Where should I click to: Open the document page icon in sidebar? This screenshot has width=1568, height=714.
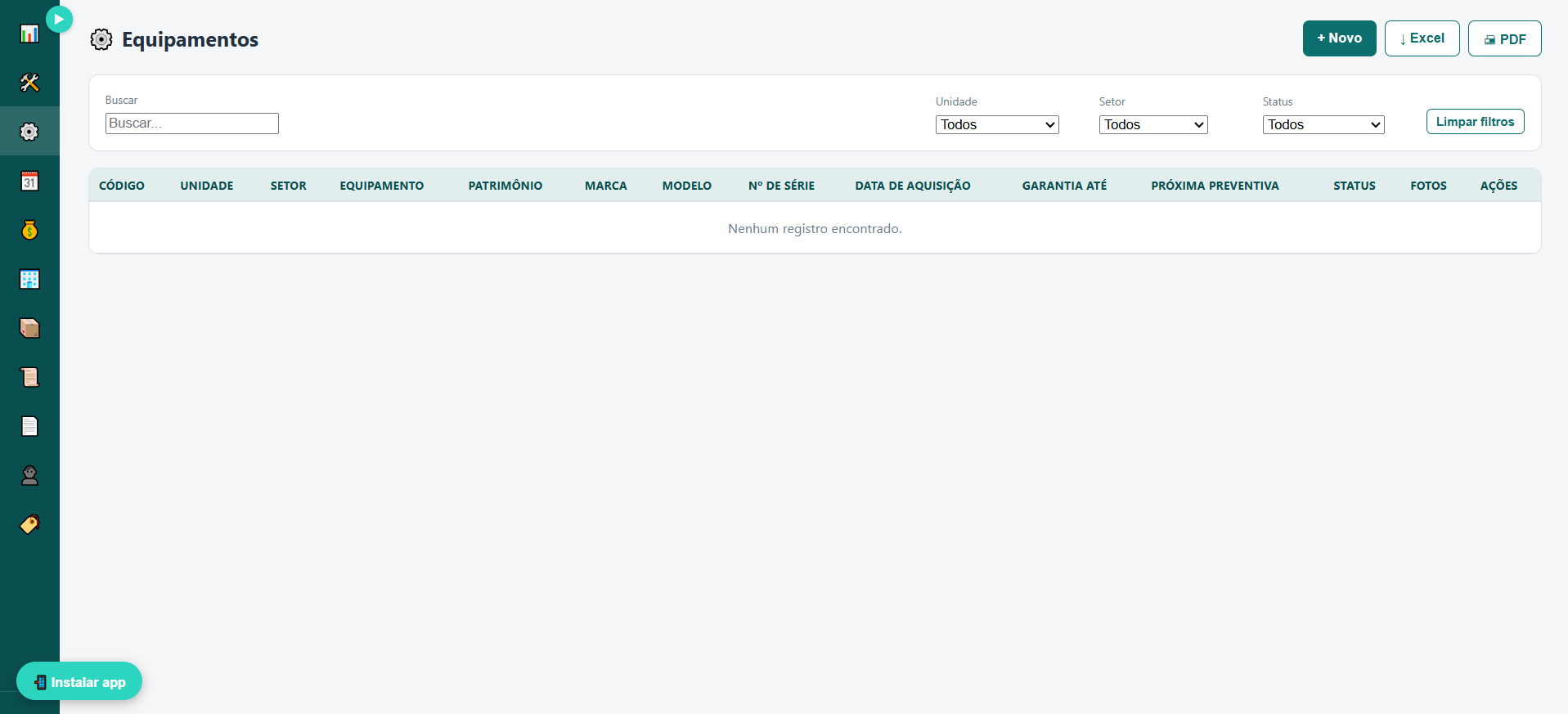[29, 426]
